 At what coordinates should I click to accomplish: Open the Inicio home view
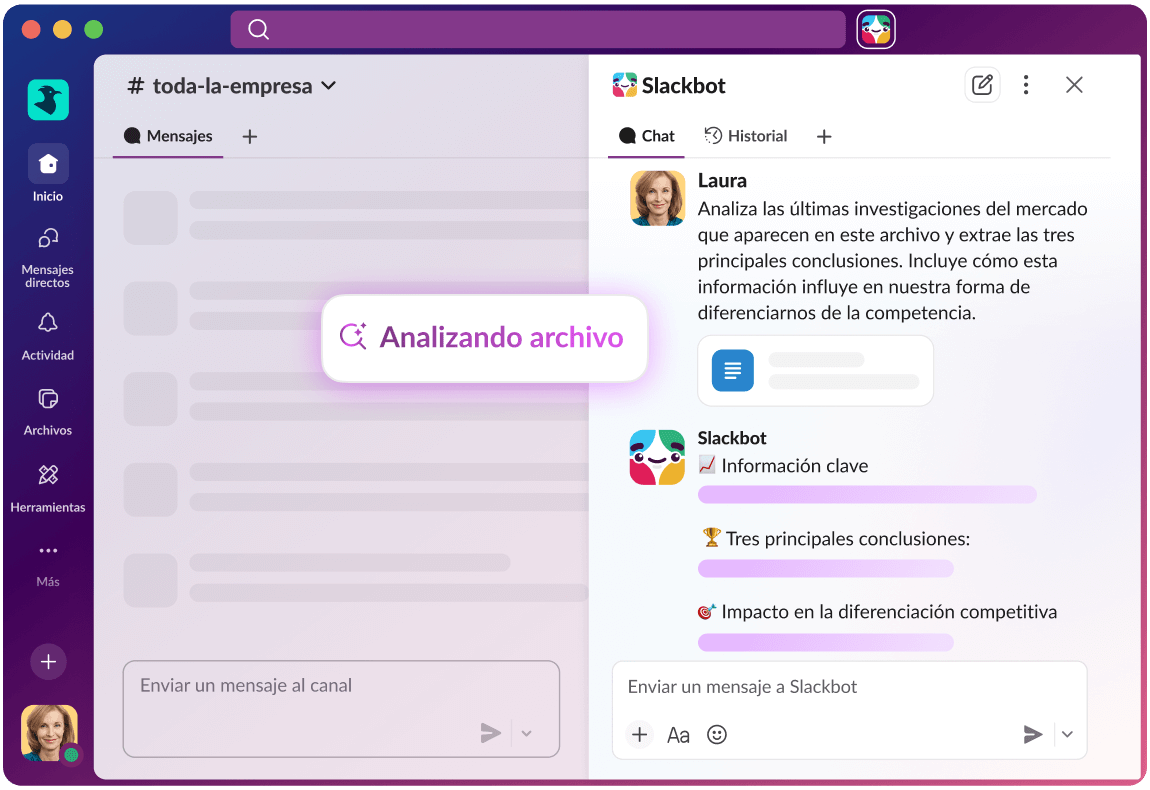(48, 173)
